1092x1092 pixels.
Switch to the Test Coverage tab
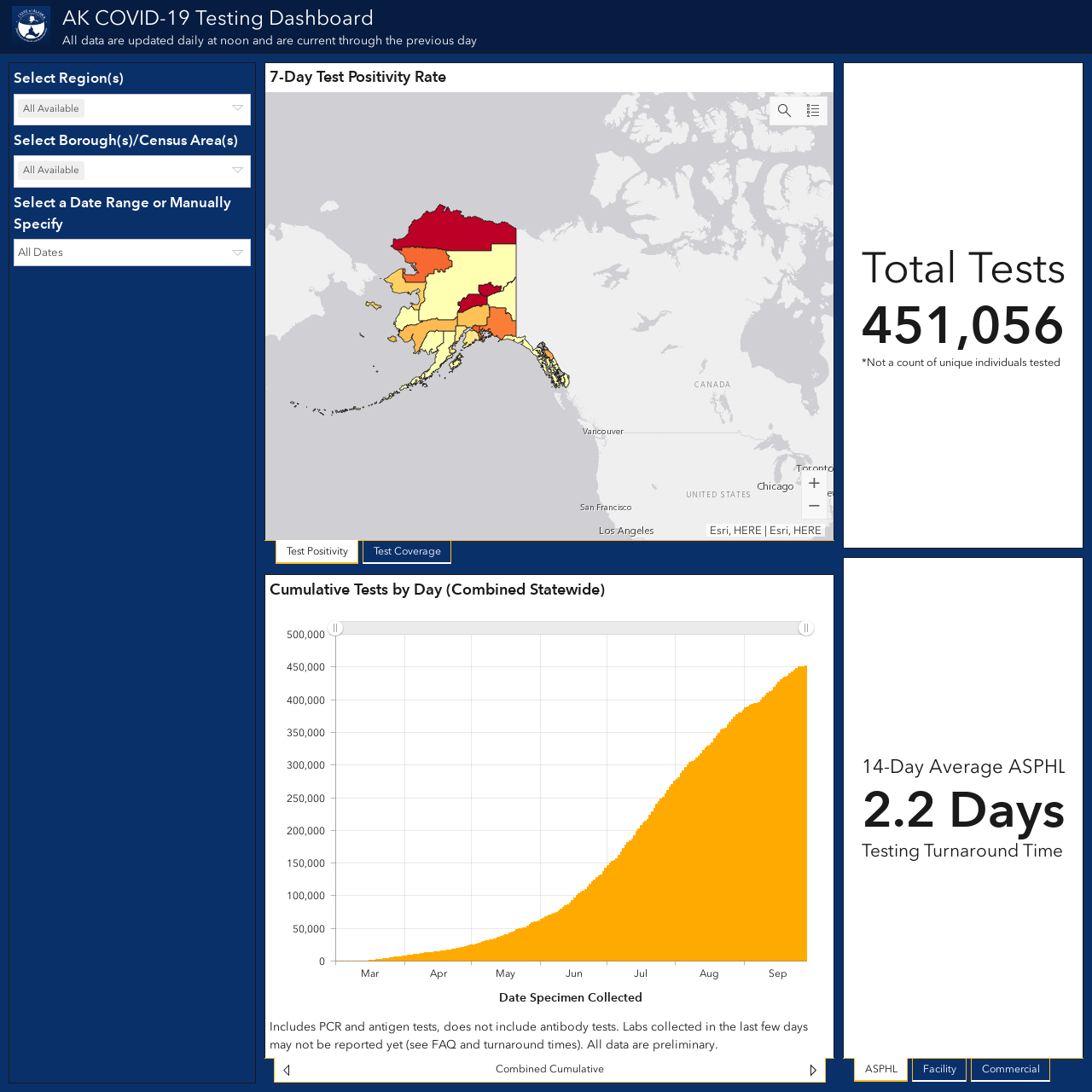[x=407, y=551]
